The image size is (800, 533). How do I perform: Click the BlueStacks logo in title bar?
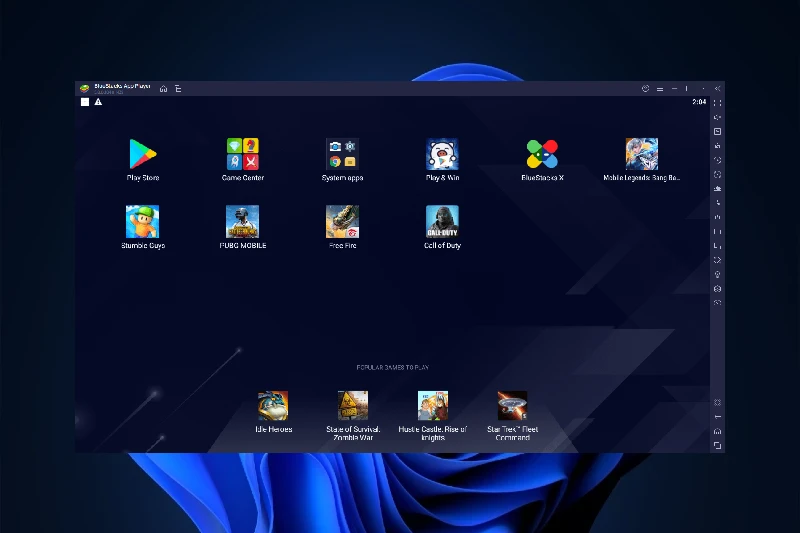tap(85, 89)
